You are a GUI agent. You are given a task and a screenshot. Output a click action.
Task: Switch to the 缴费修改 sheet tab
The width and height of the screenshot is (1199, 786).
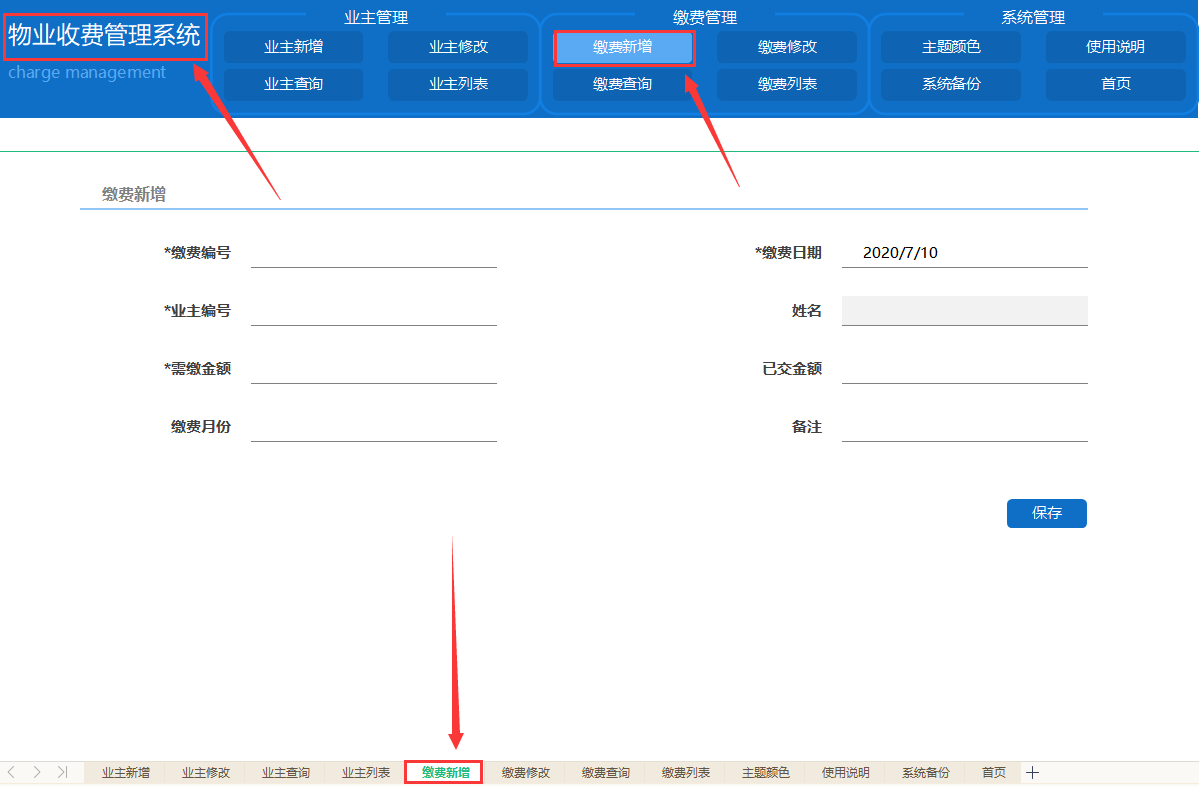(x=524, y=772)
